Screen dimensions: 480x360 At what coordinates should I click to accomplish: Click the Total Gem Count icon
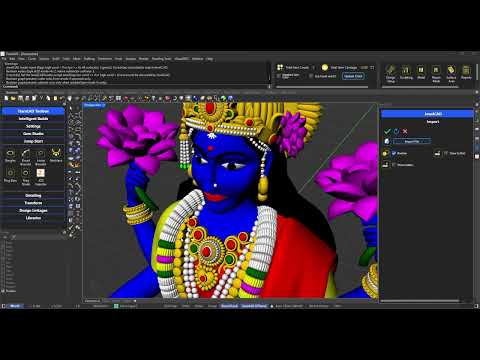click(x=280, y=67)
